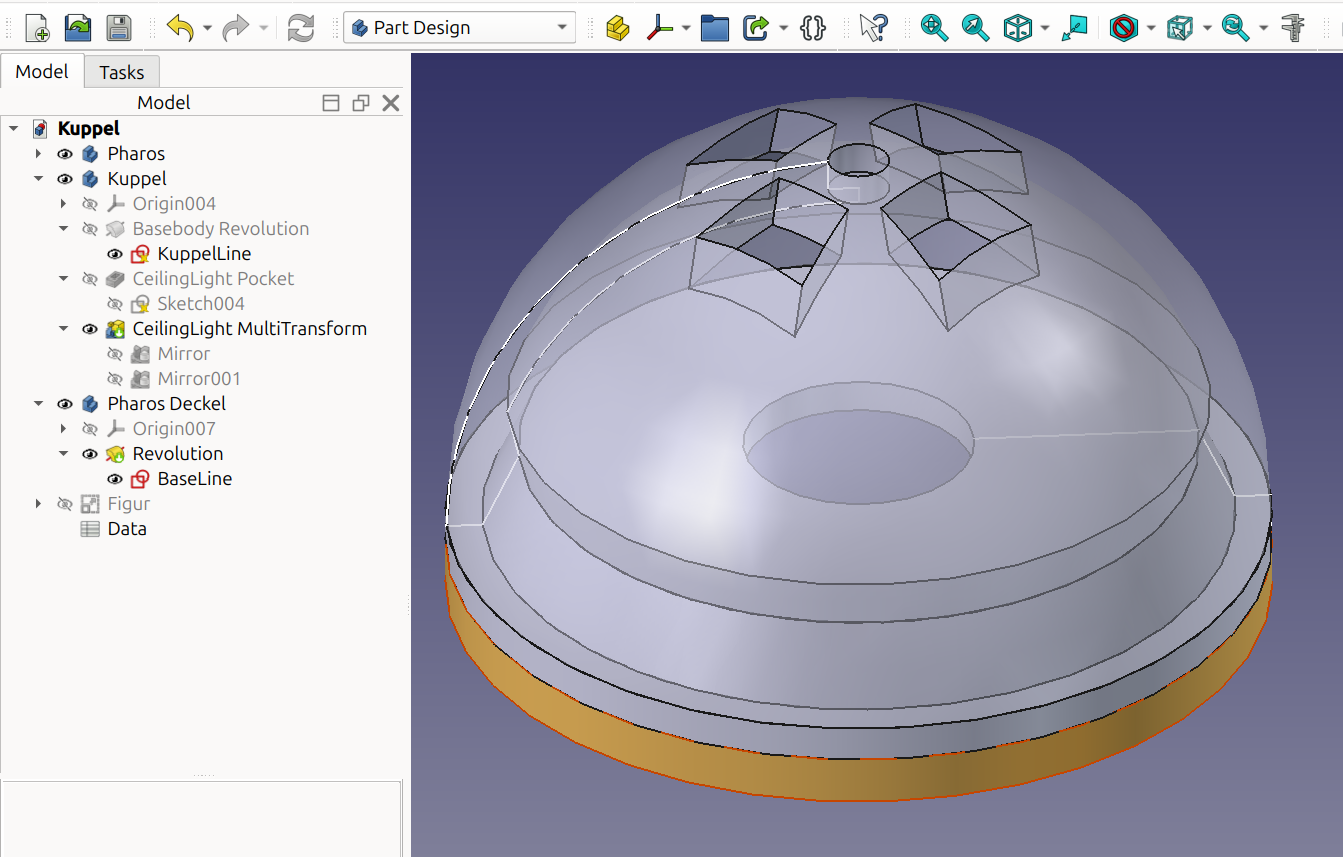
Task: Click the Model panel maximize icon
Action: click(331, 103)
